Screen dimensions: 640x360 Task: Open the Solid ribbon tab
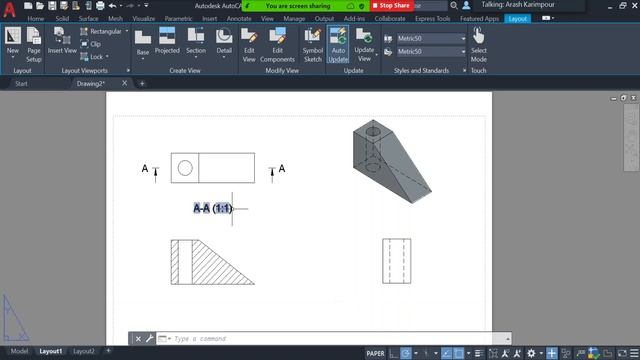62,19
